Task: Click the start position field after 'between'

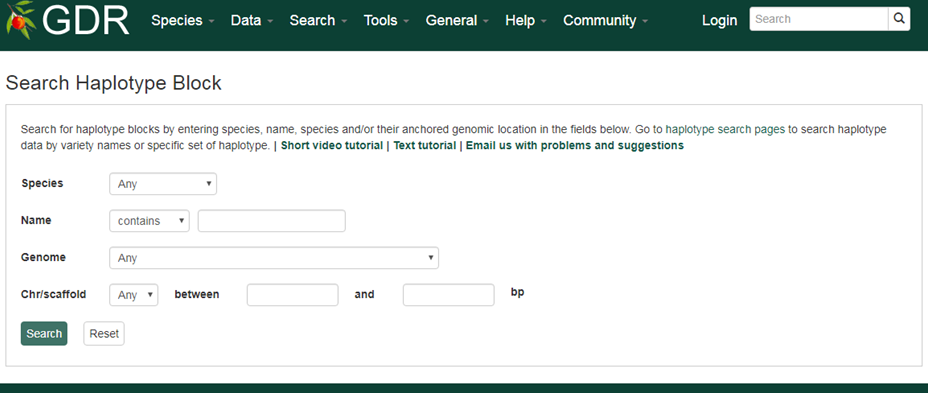Action: pyautogui.click(x=292, y=295)
